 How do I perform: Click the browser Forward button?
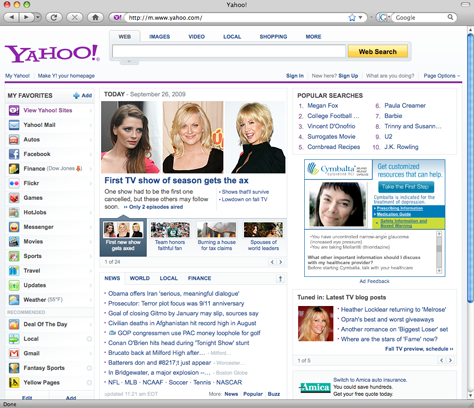click(26, 17)
